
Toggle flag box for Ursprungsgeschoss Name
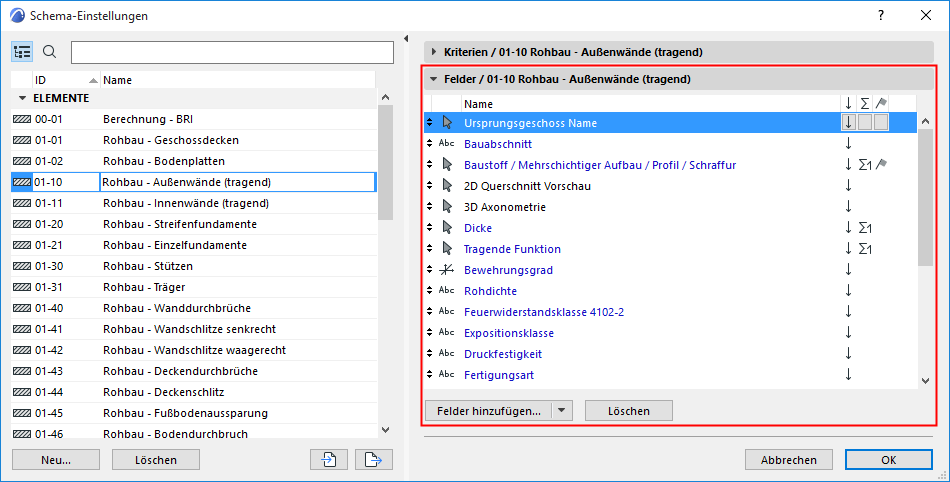click(x=881, y=122)
